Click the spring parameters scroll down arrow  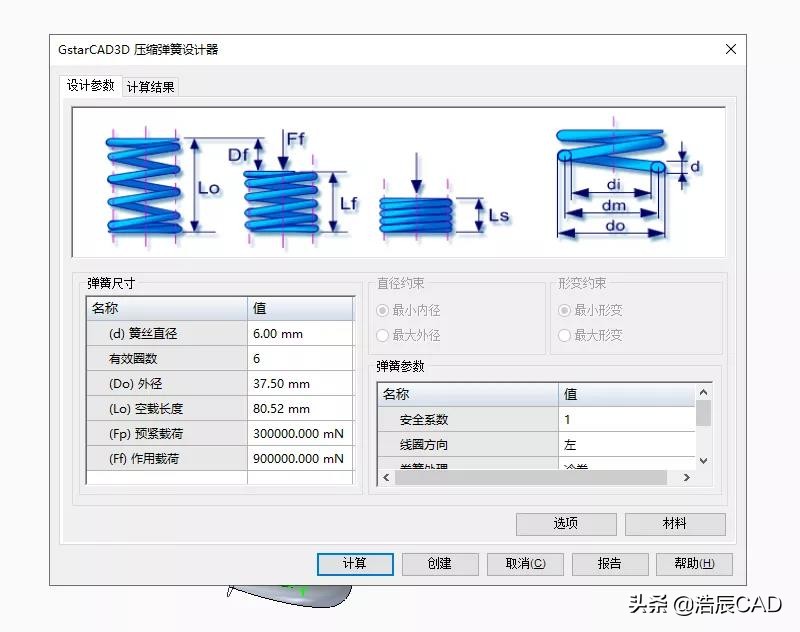(704, 461)
